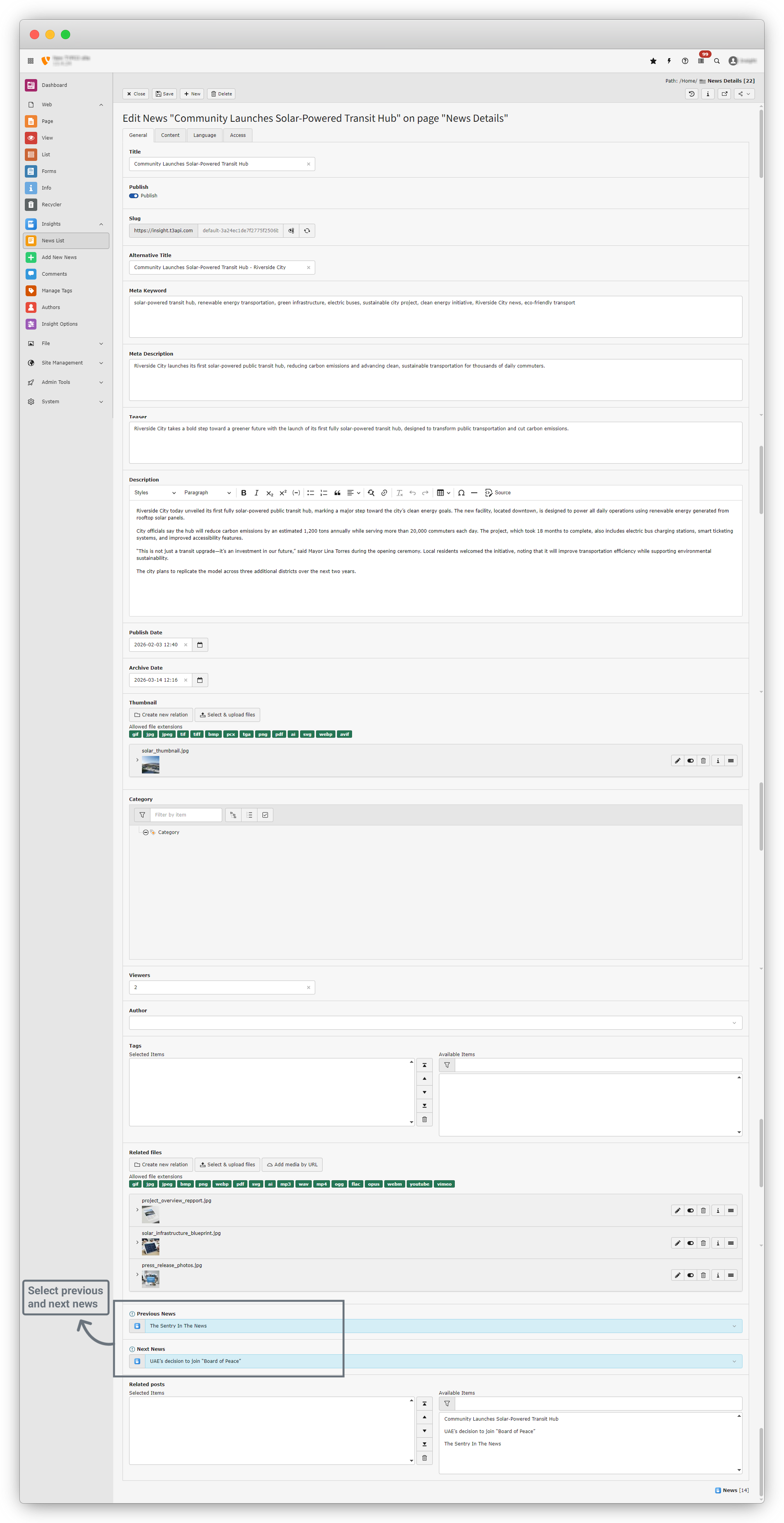Click the recalculate slug refresh icon
This screenshot has width=784, height=1523.
click(307, 231)
